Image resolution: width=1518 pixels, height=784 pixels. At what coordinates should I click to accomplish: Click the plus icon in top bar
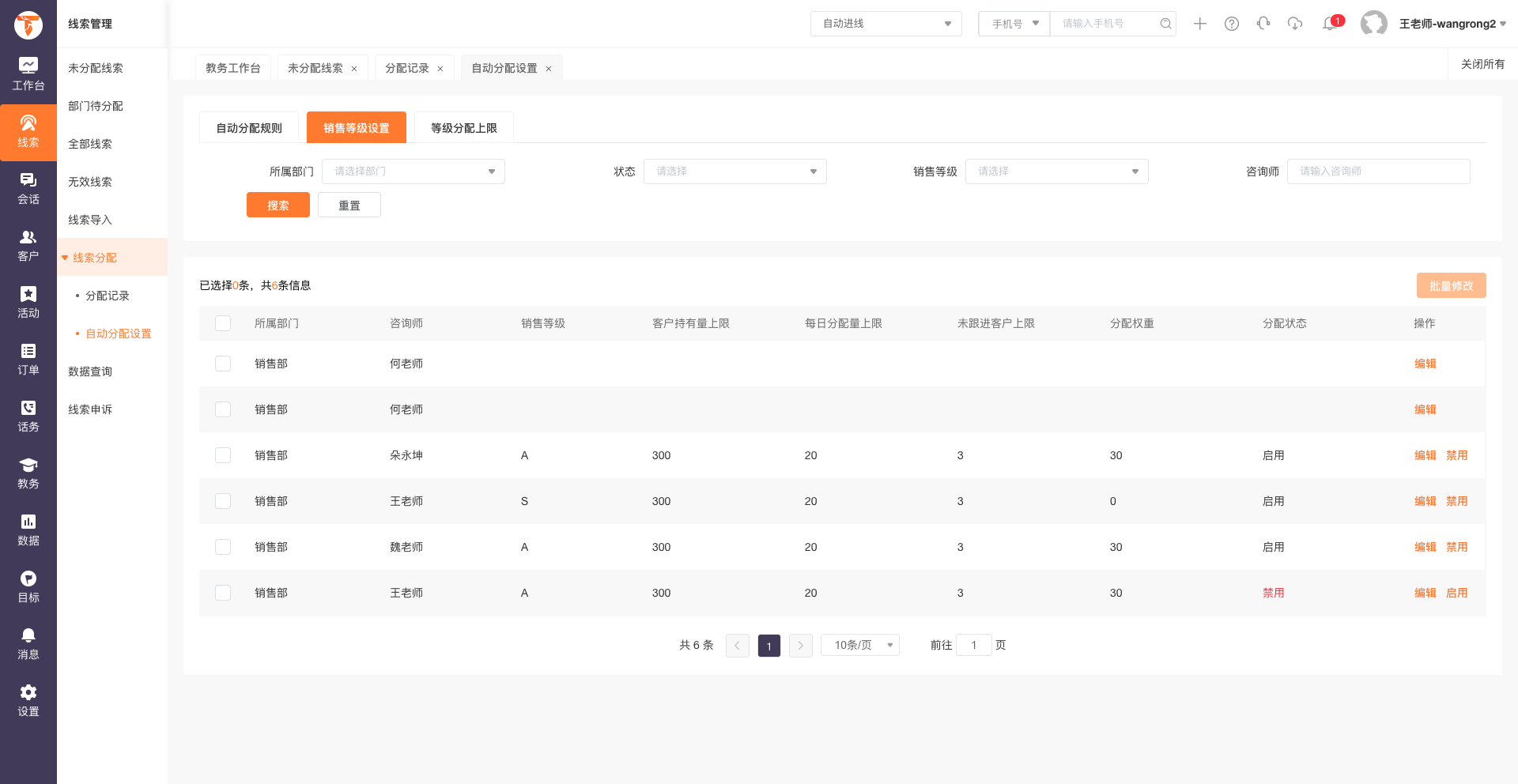tap(1200, 24)
